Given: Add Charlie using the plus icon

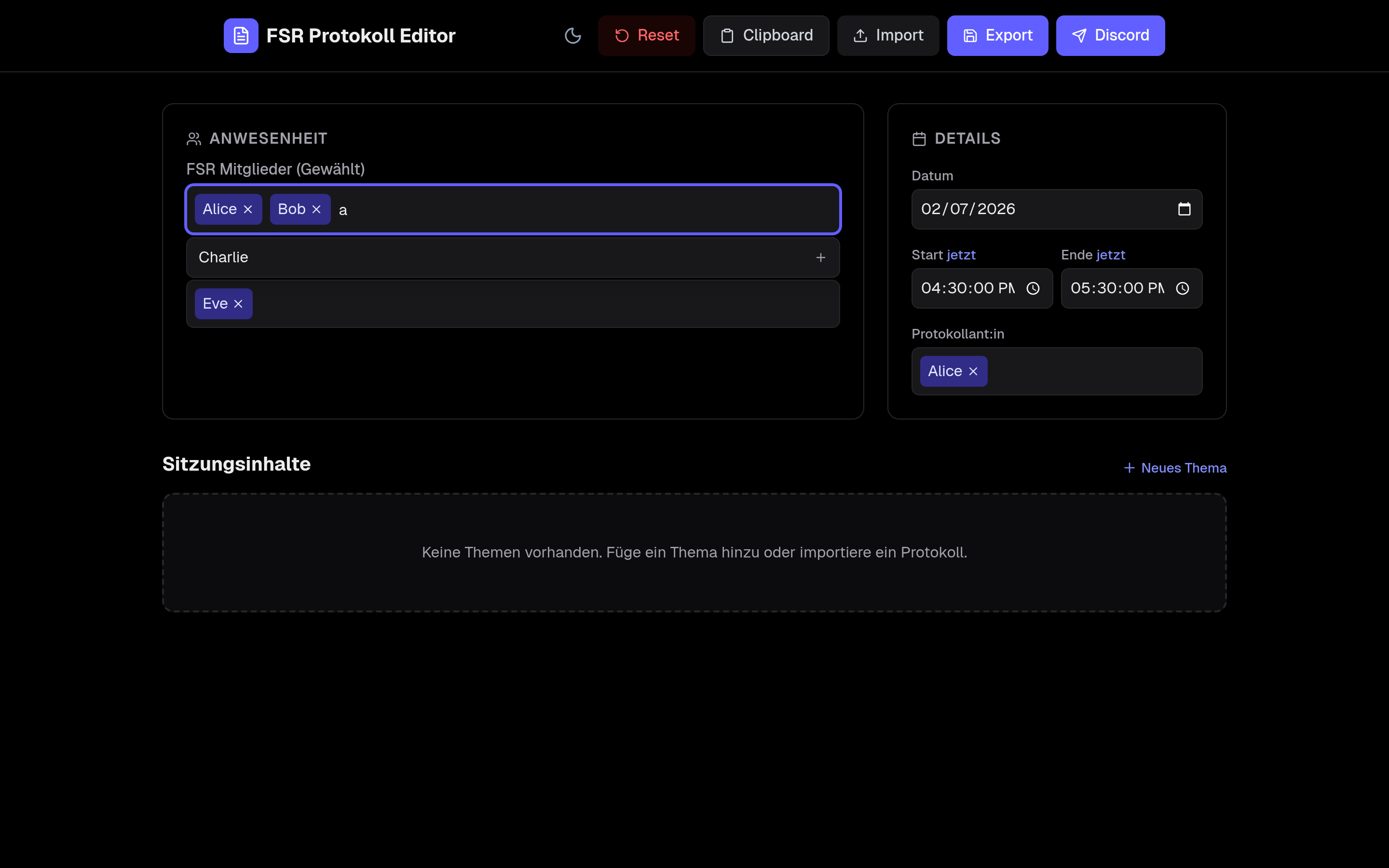Looking at the screenshot, I should [821, 258].
